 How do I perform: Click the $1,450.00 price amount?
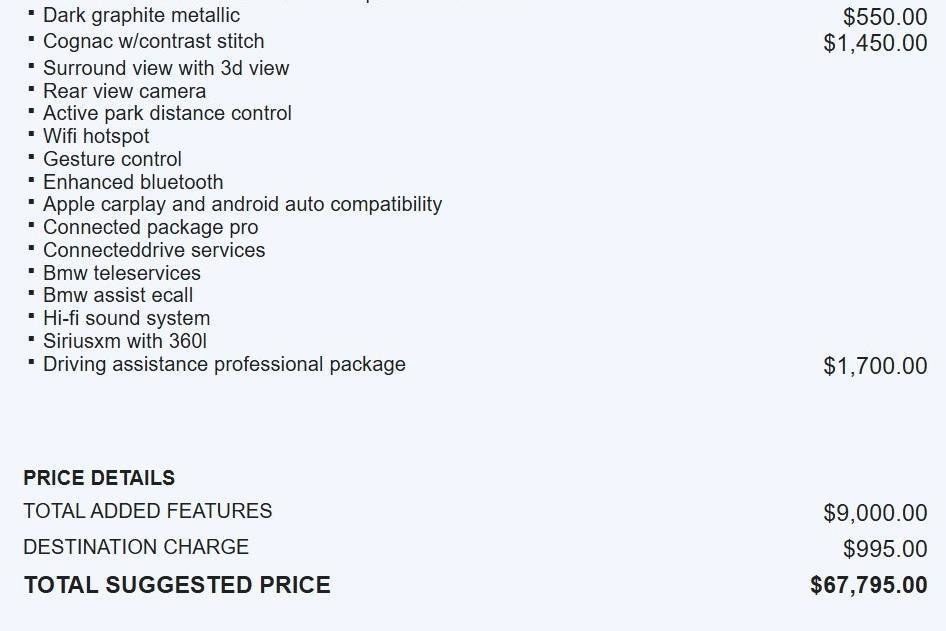pyautogui.click(x=875, y=43)
